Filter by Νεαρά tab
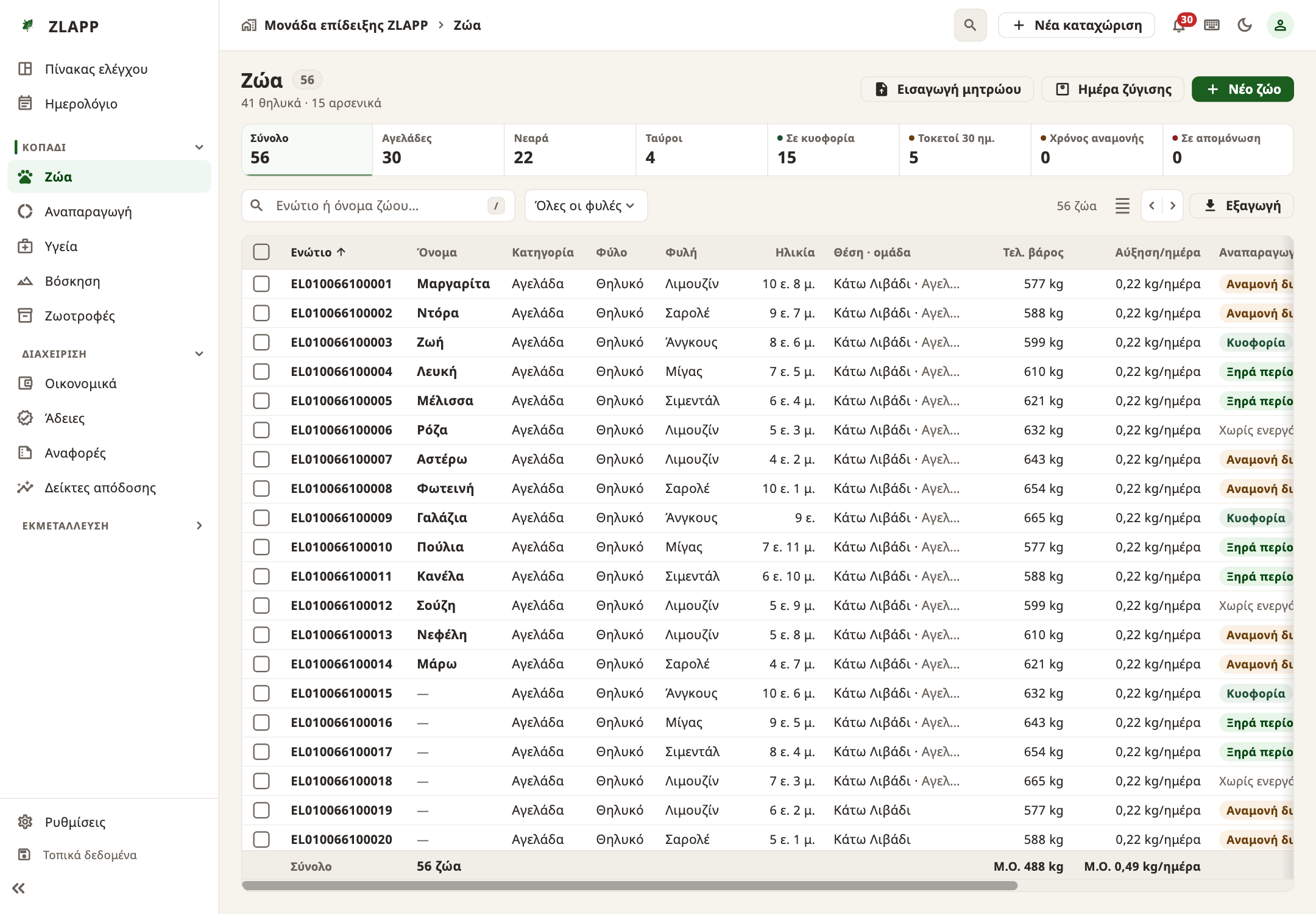This screenshot has width=1316, height=914. (x=570, y=150)
